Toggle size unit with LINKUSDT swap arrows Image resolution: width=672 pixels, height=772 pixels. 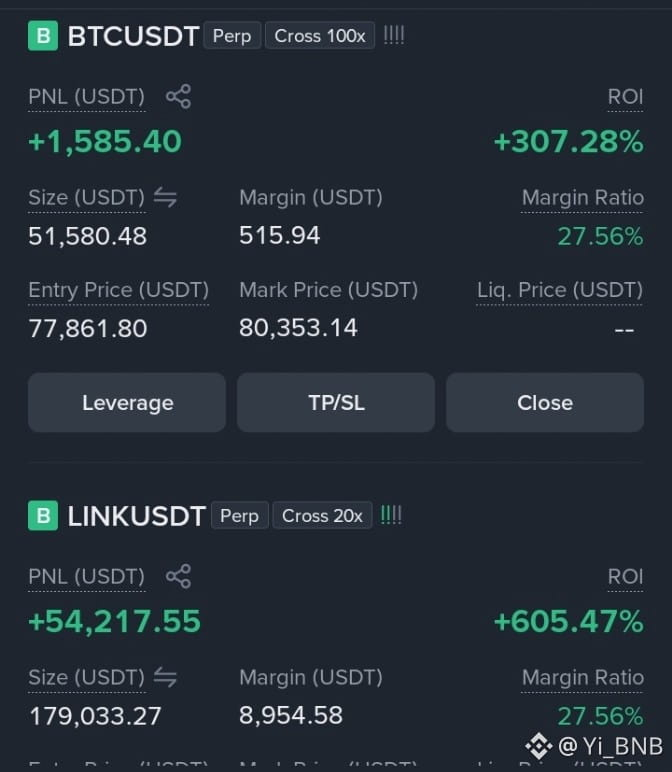pyautogui.click(x=165, y=677)
